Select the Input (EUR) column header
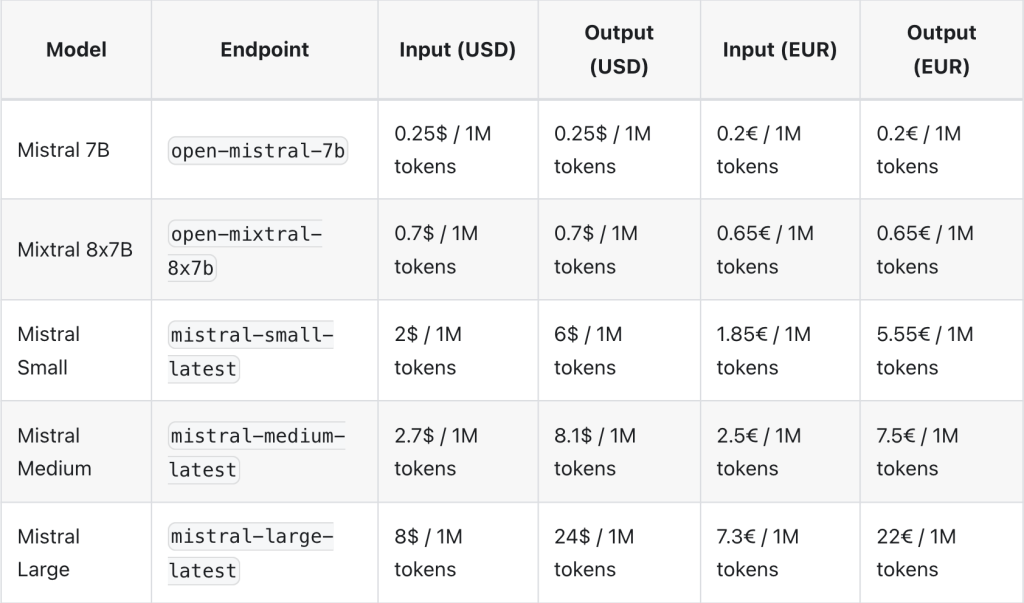This screenshot has width=1024, height=603. 780,50
